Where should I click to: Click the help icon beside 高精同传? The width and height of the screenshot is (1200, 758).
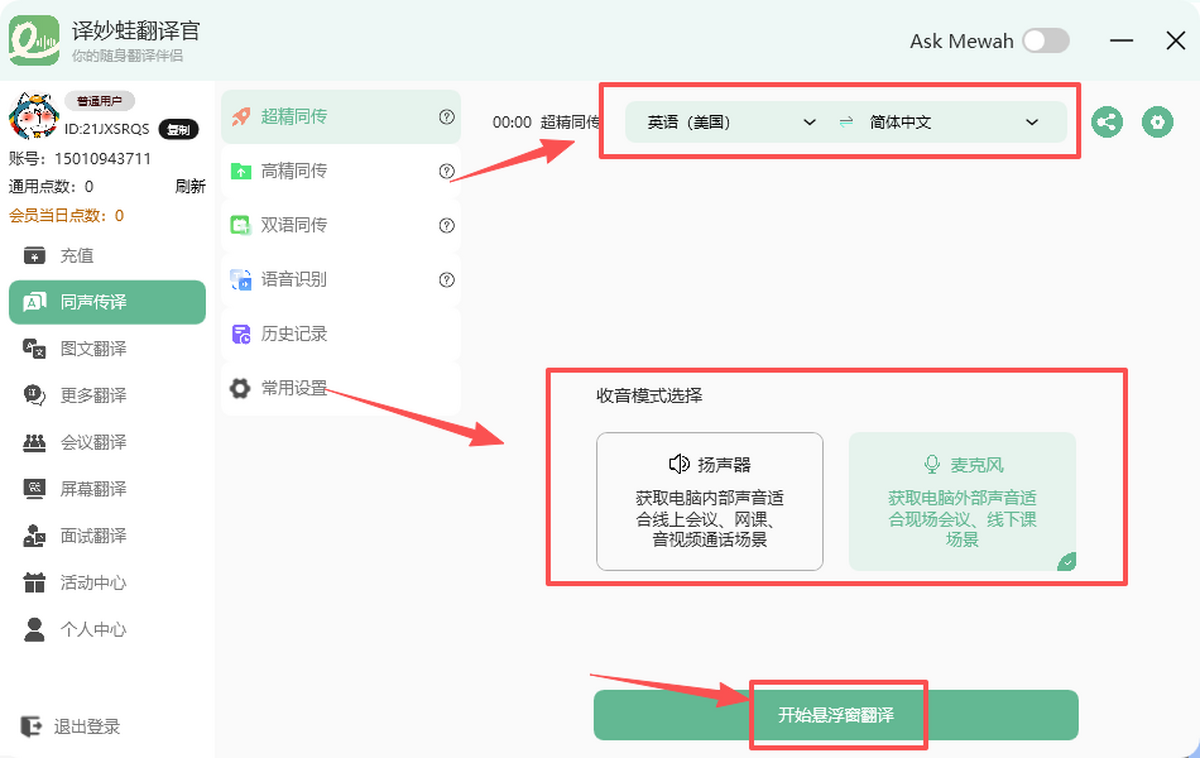[x=447, y=171]
